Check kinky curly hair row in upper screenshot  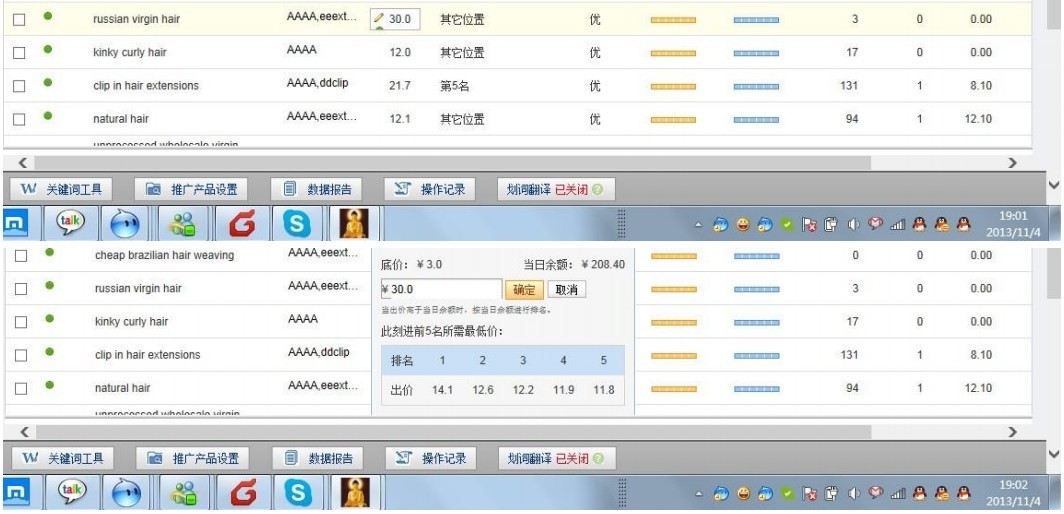[x=20, y=53]
